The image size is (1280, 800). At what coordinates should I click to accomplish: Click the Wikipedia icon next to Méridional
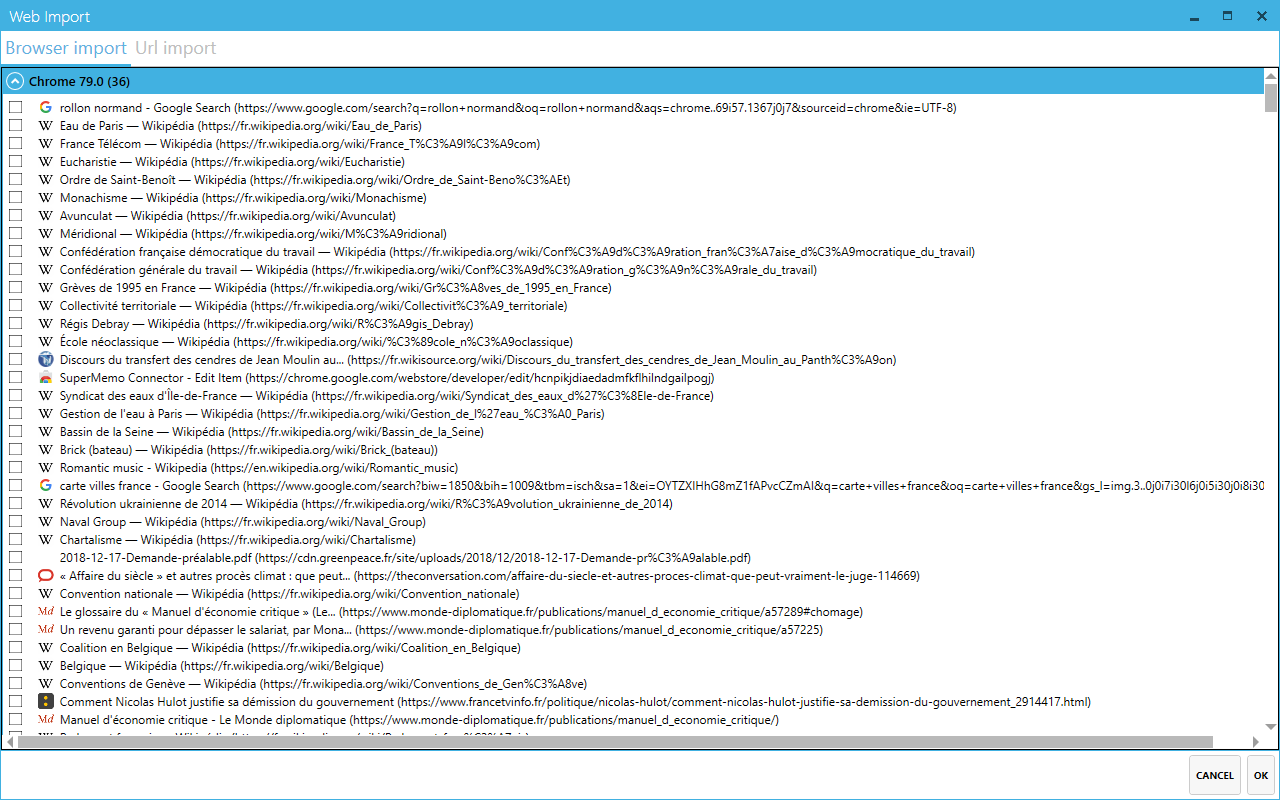[x=45, y=234]
